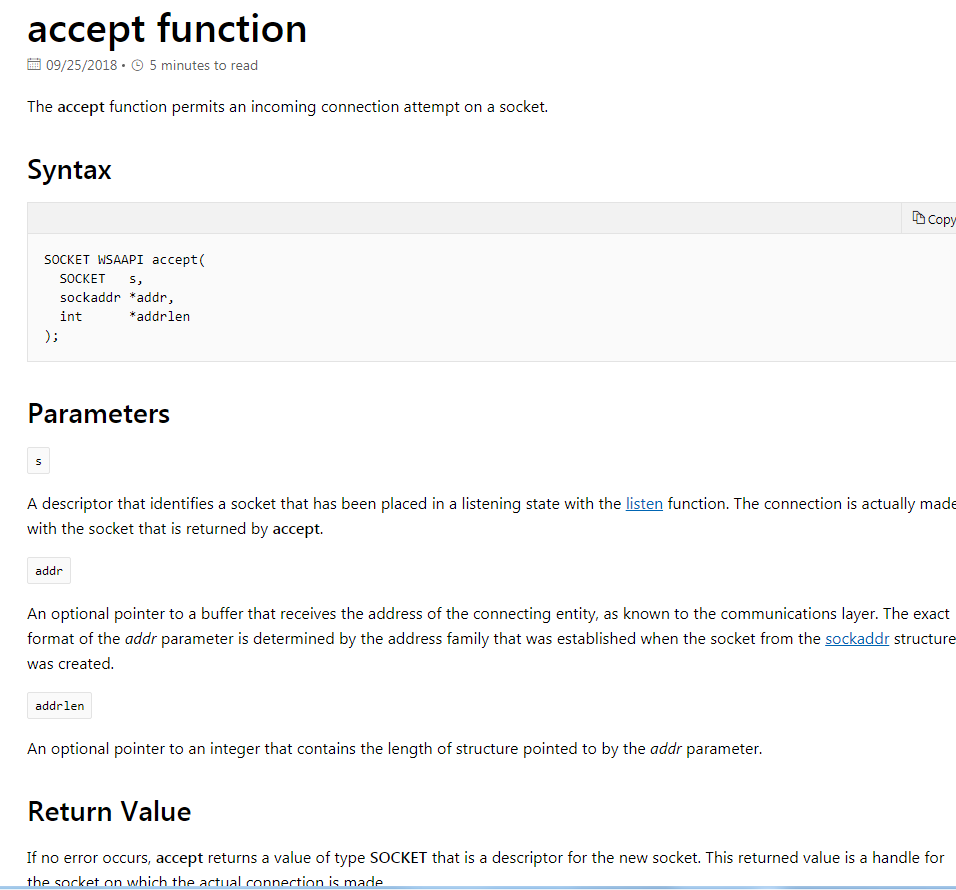Follow the sockaddr structure link
Image resolution: width=956 pixels, height=890 pixels.
tap(857, 639)
